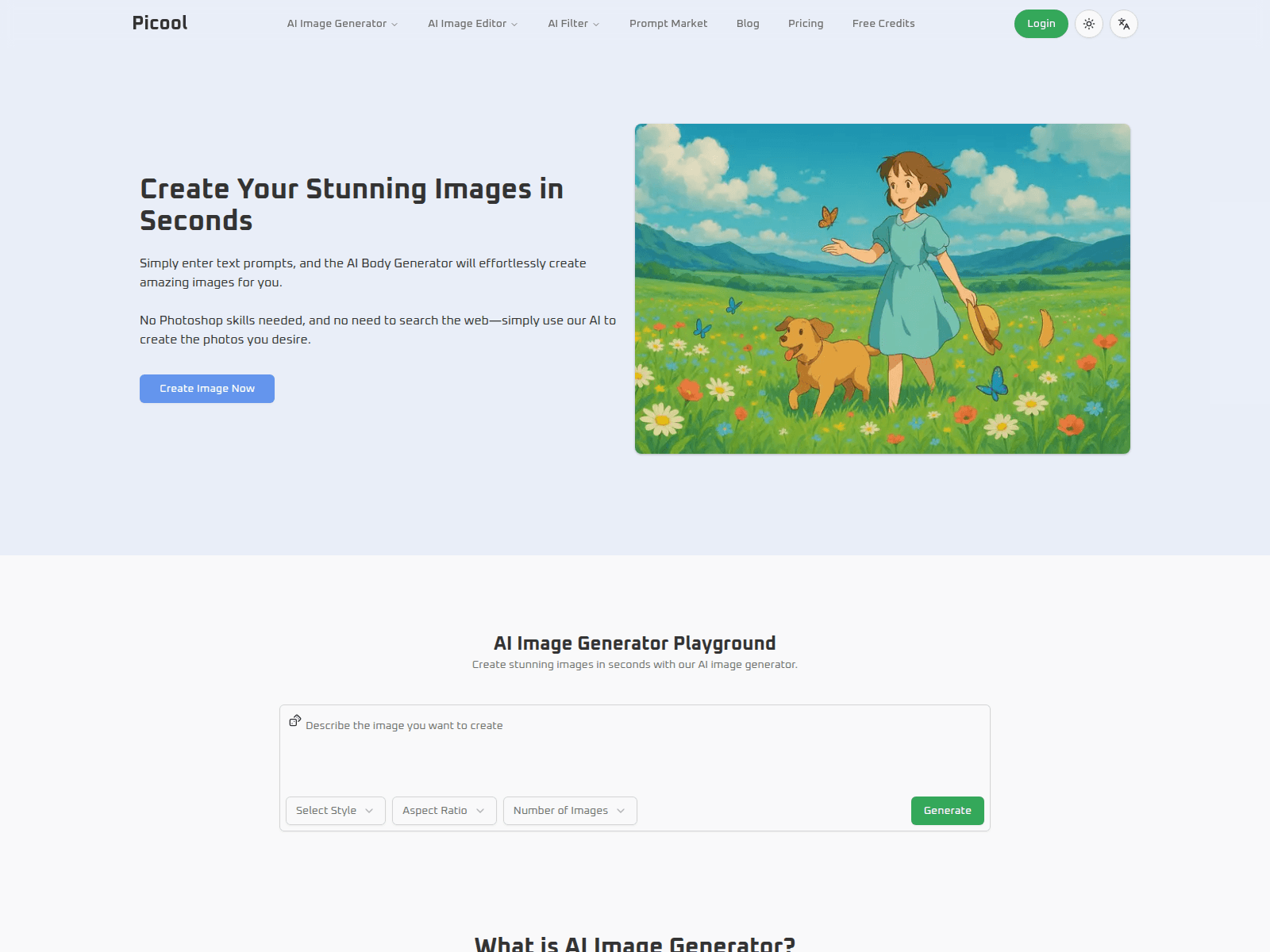
Task: Expand the AI Image Editor nav chevron
Action: pyautogui.click(x=514, y=24)
